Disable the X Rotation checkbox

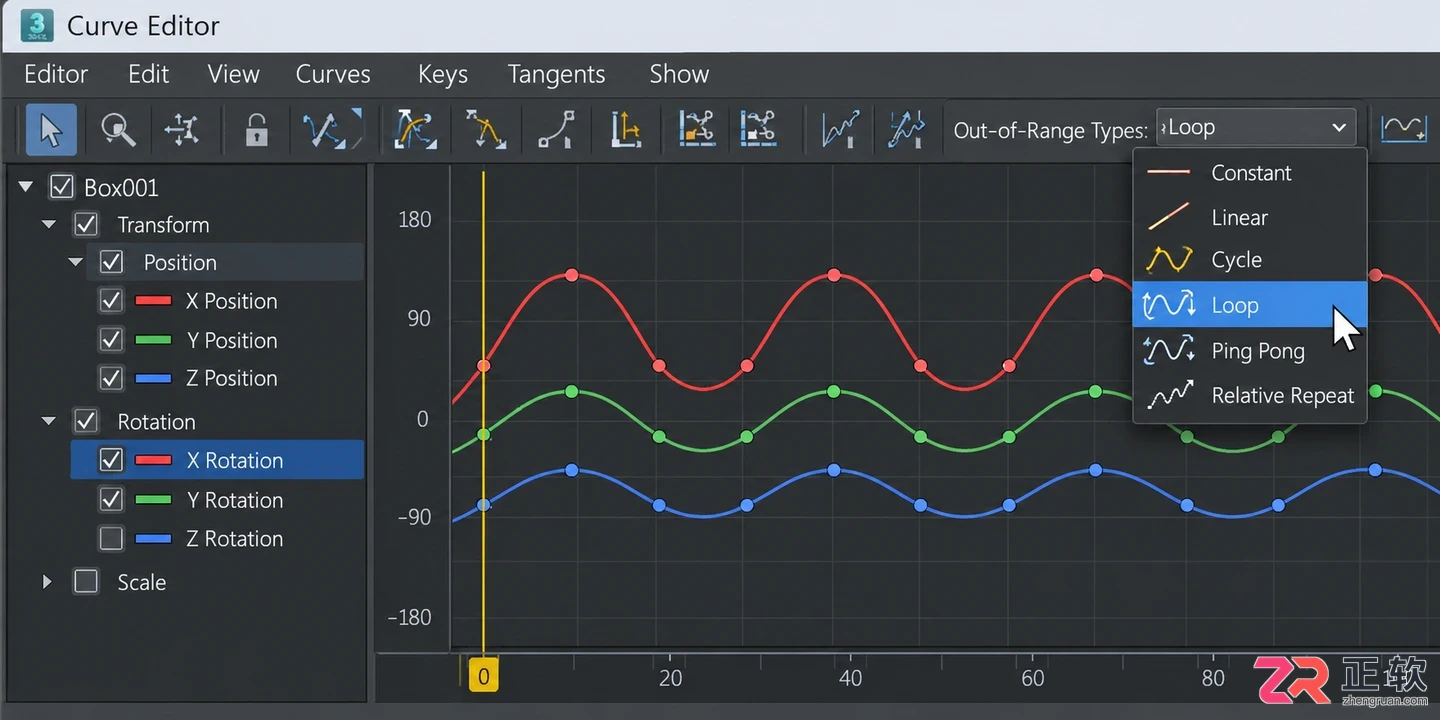pos(111,460)
